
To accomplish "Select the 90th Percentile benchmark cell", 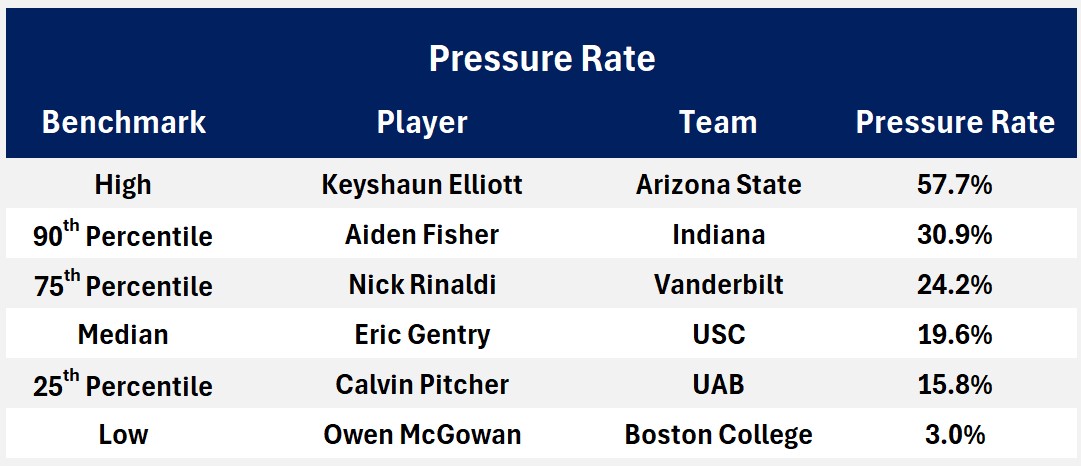I will click(123, 236).
